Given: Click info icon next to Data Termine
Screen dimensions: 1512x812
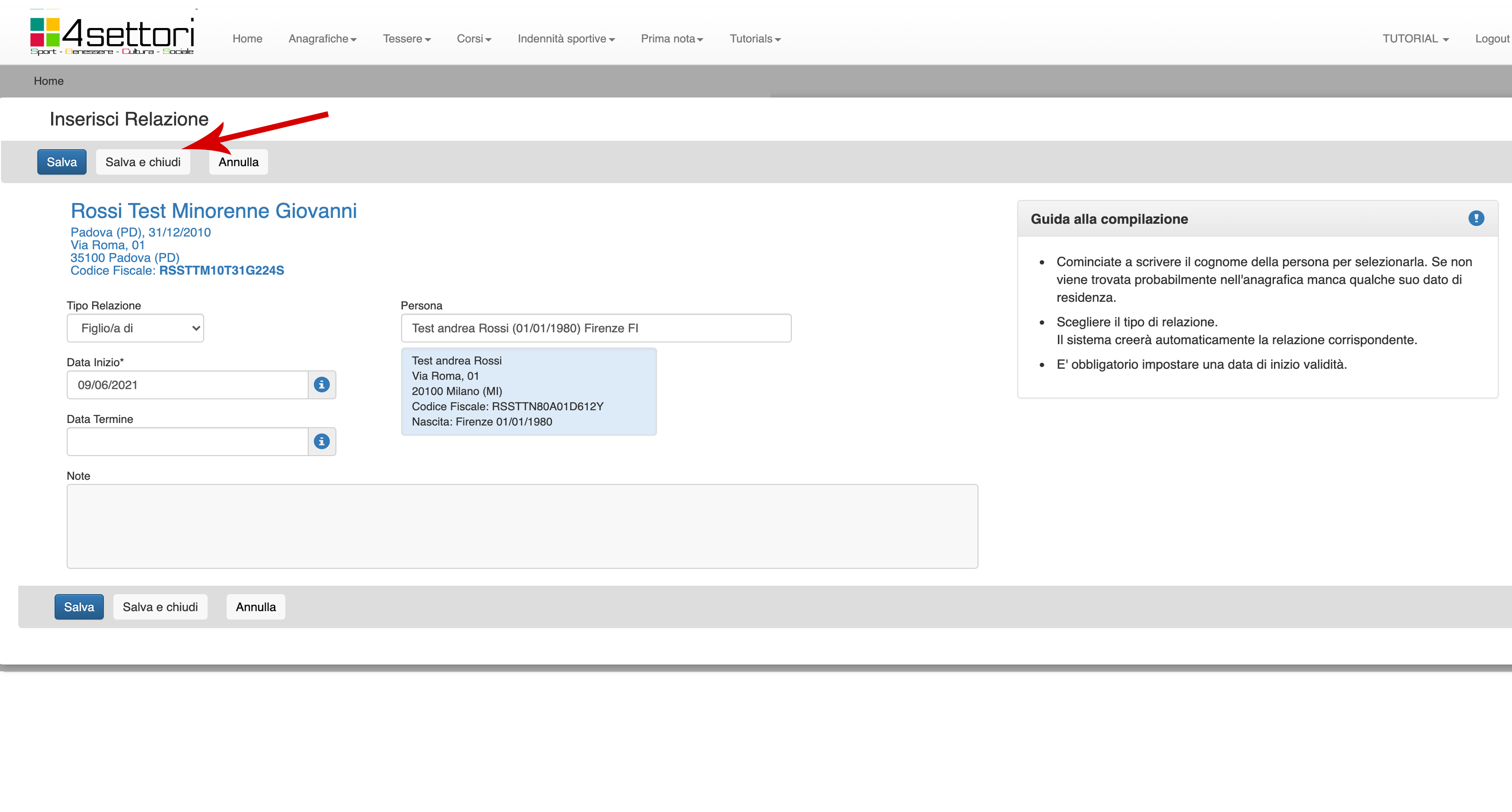Looking at the screenshot, I should point(321,442).
